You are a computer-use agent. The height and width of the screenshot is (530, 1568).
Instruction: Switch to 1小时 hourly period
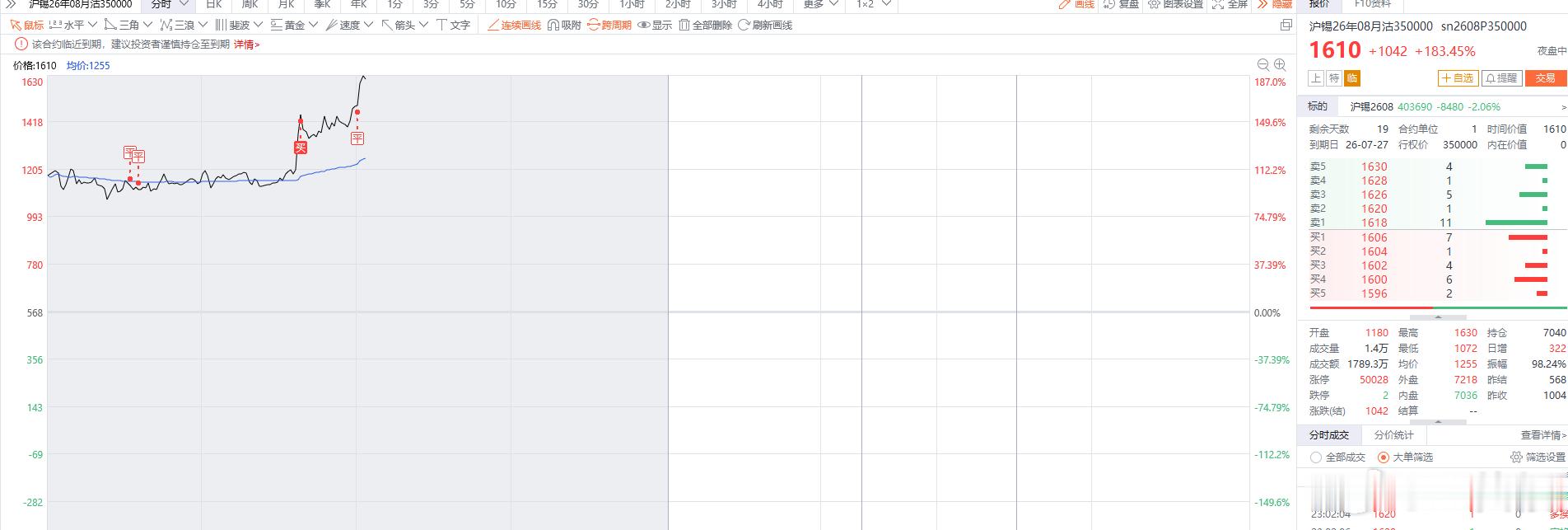point(632,4)
